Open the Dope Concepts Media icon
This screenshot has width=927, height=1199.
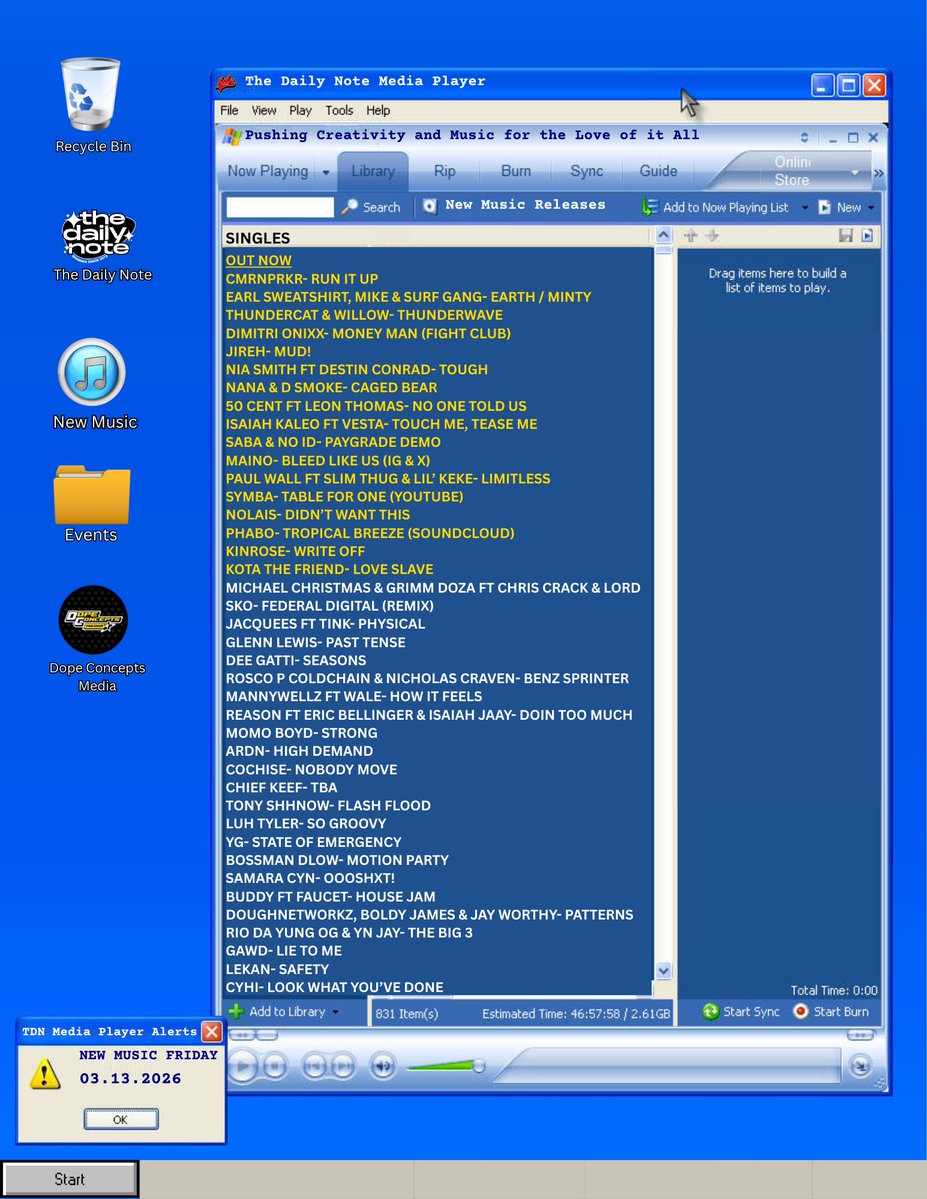pyautogui.click(x=93, y=619)
